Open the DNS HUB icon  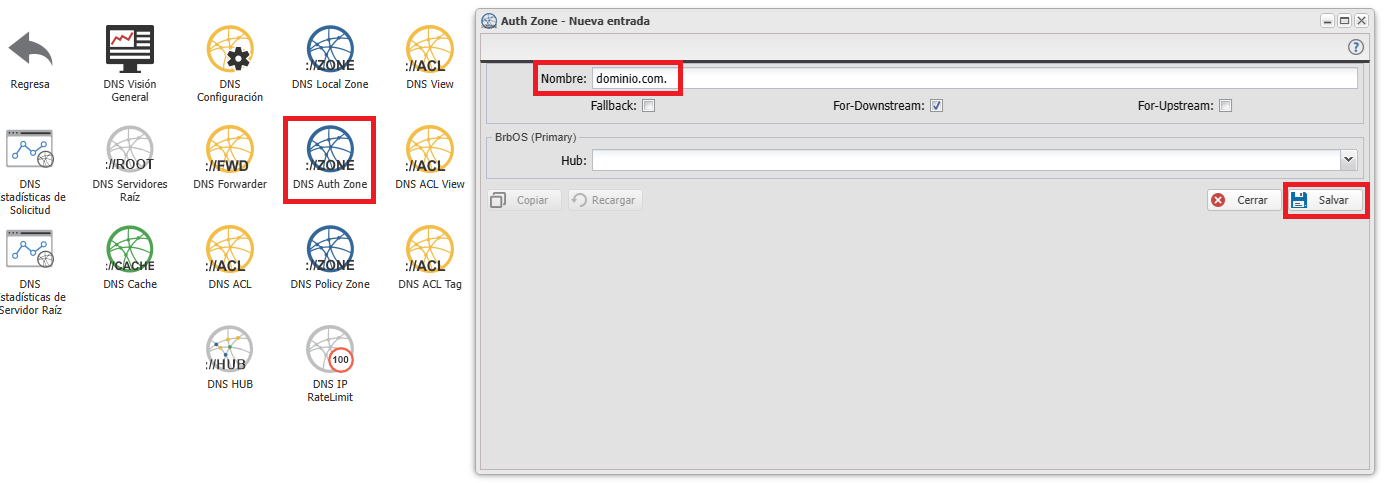click(x=230, y=351)
